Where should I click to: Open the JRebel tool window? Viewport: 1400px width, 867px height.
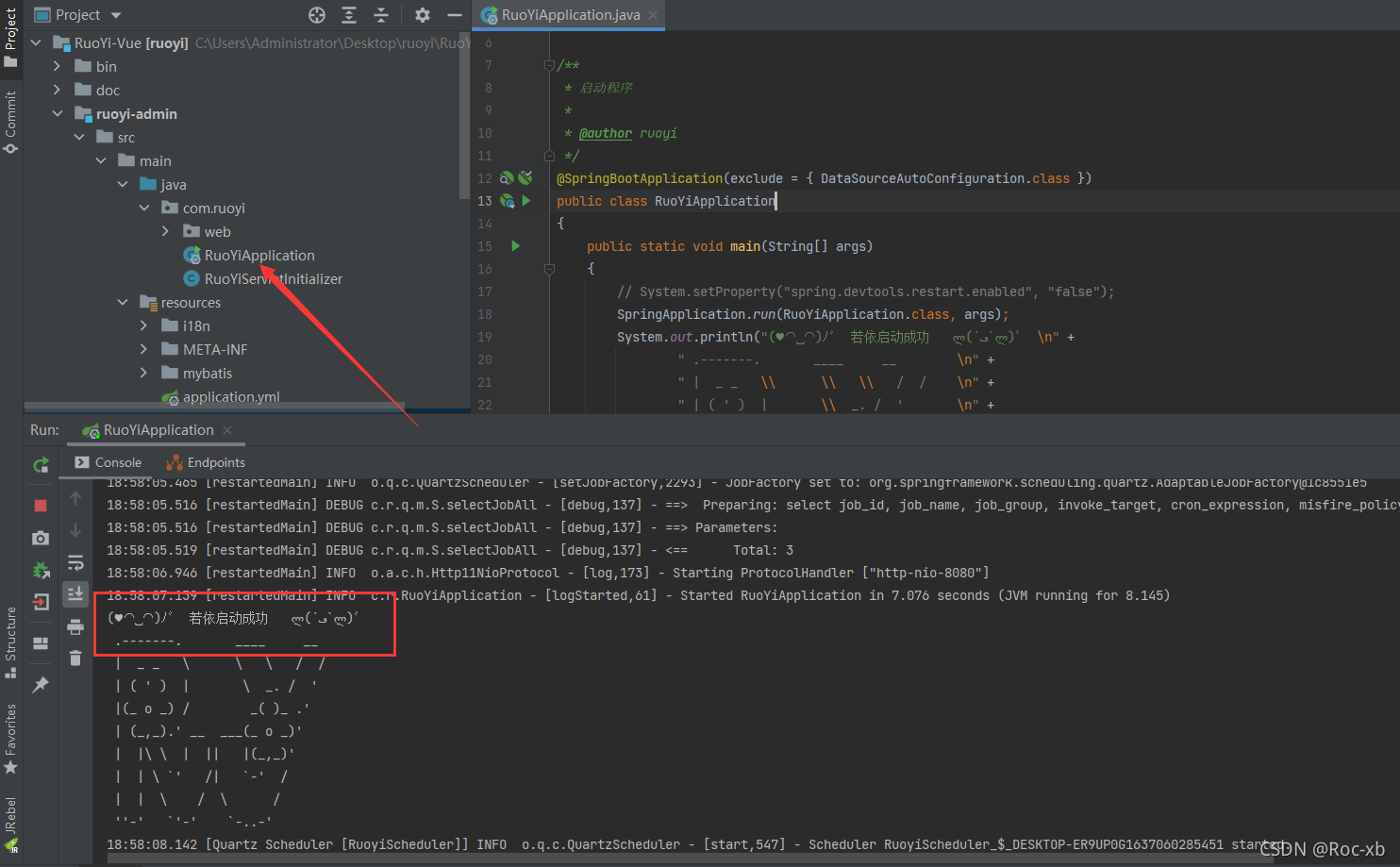tap(10, 825)
